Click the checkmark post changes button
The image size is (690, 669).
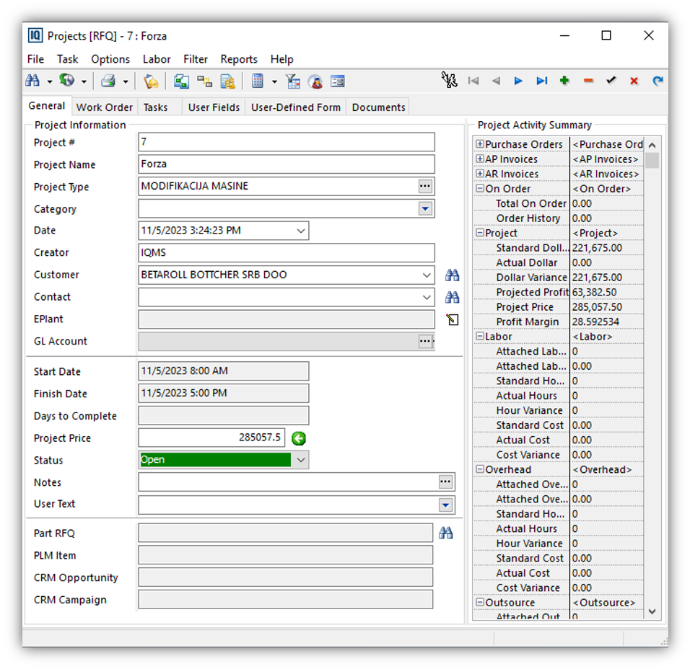coord(611,81)
